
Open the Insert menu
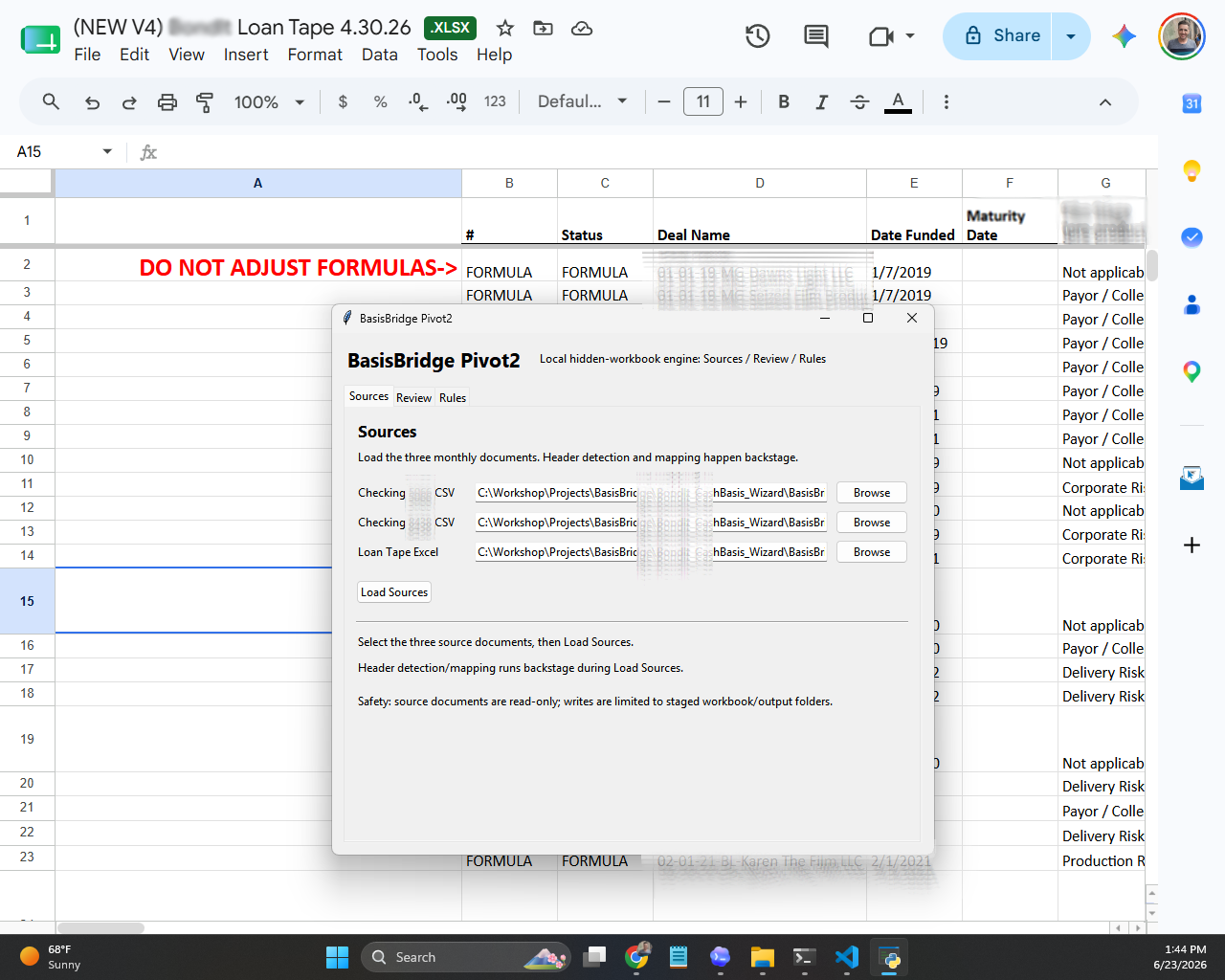(246, 55)
